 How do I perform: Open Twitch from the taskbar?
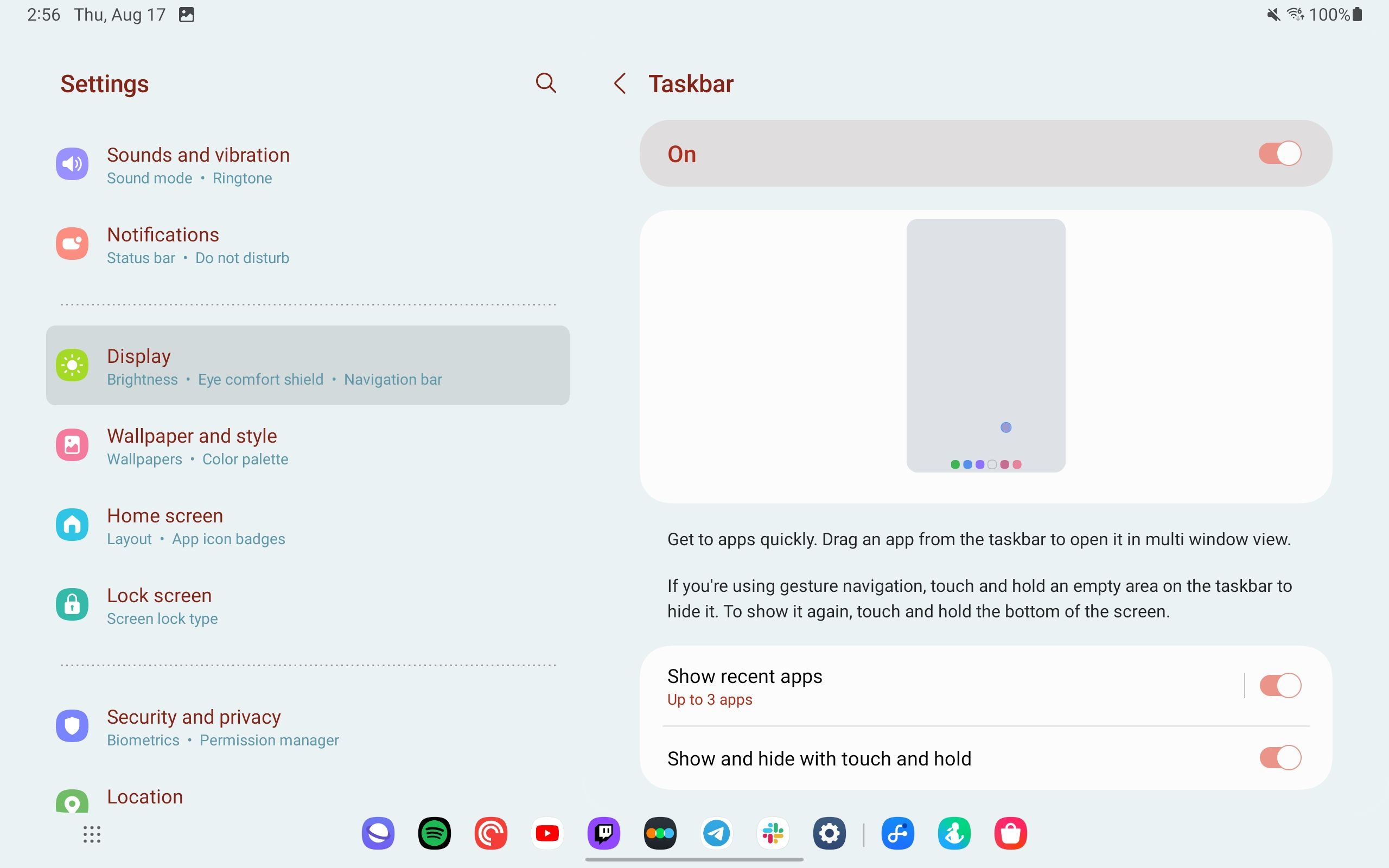coord(604,833)
